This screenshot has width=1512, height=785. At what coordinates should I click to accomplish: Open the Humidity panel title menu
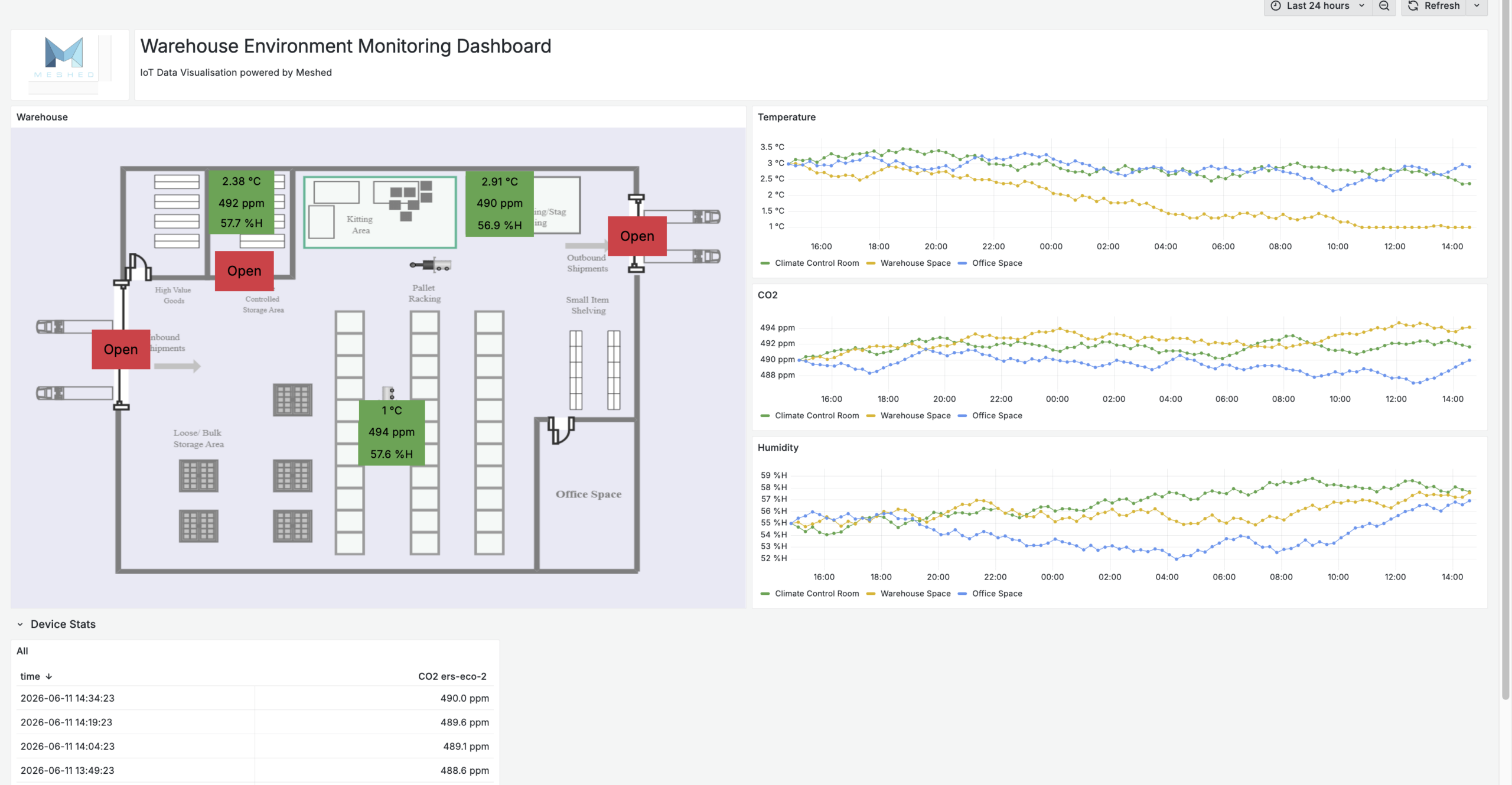click(778, 447)
